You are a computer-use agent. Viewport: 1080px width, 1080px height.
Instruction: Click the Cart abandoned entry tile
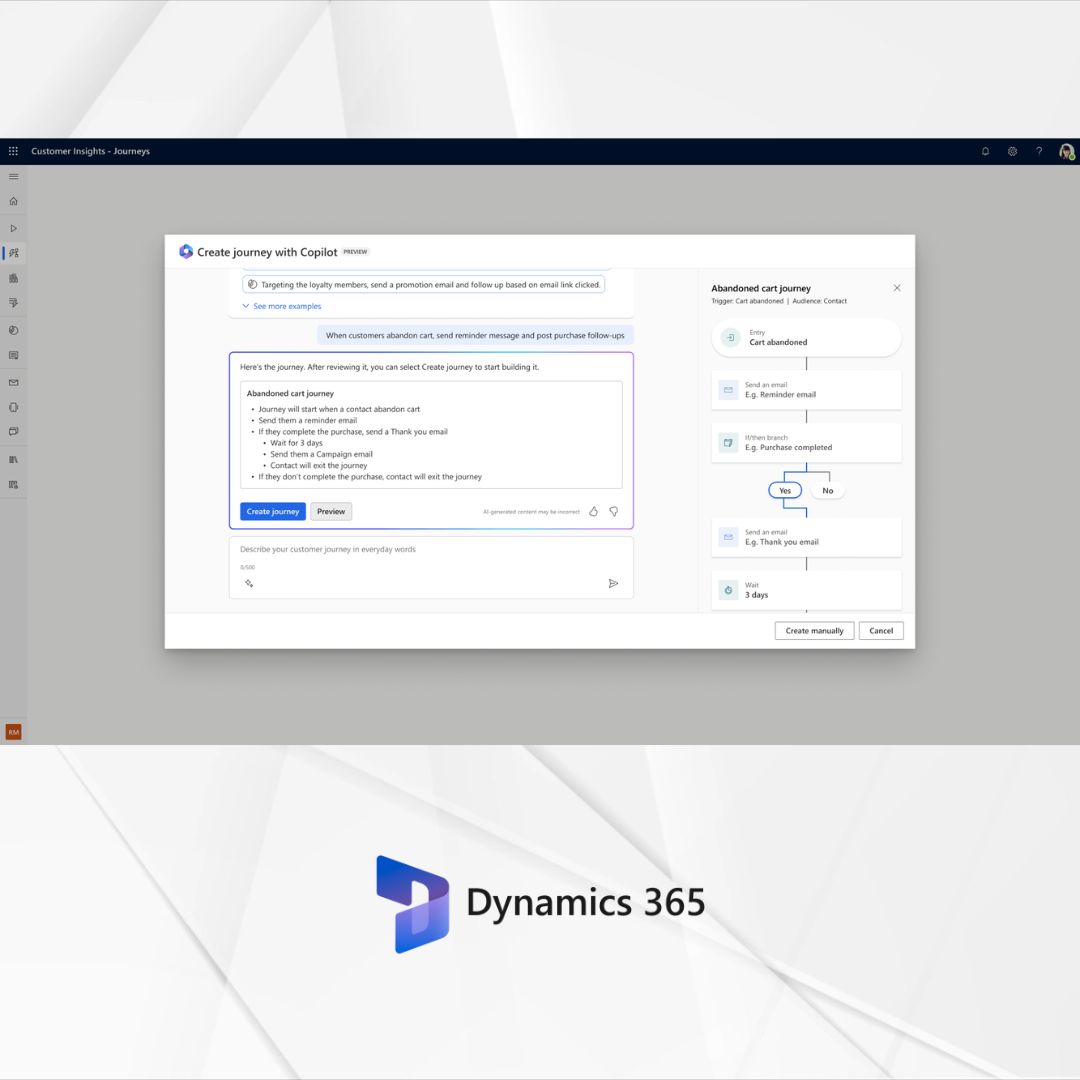coord(806,338)
